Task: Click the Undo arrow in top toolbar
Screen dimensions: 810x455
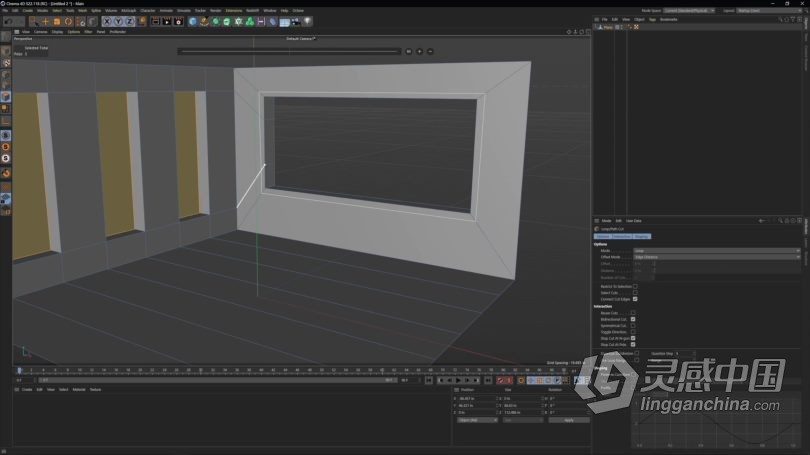Action: tap(8, 22)
